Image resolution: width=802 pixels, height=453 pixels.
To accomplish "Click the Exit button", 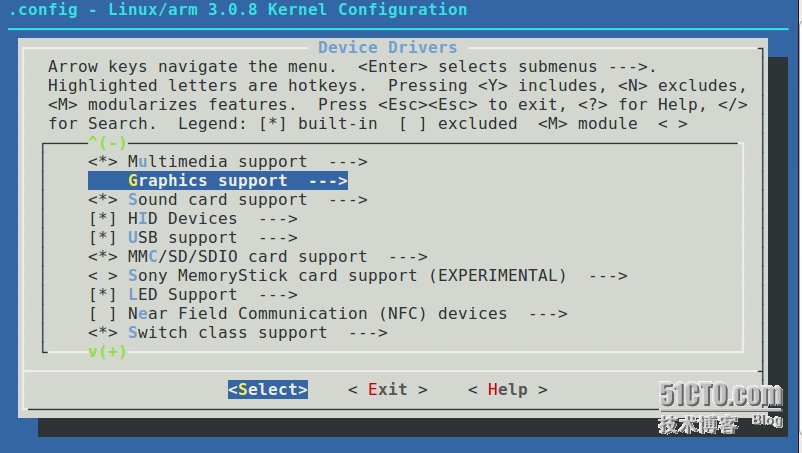I will [x=388, y=390].
